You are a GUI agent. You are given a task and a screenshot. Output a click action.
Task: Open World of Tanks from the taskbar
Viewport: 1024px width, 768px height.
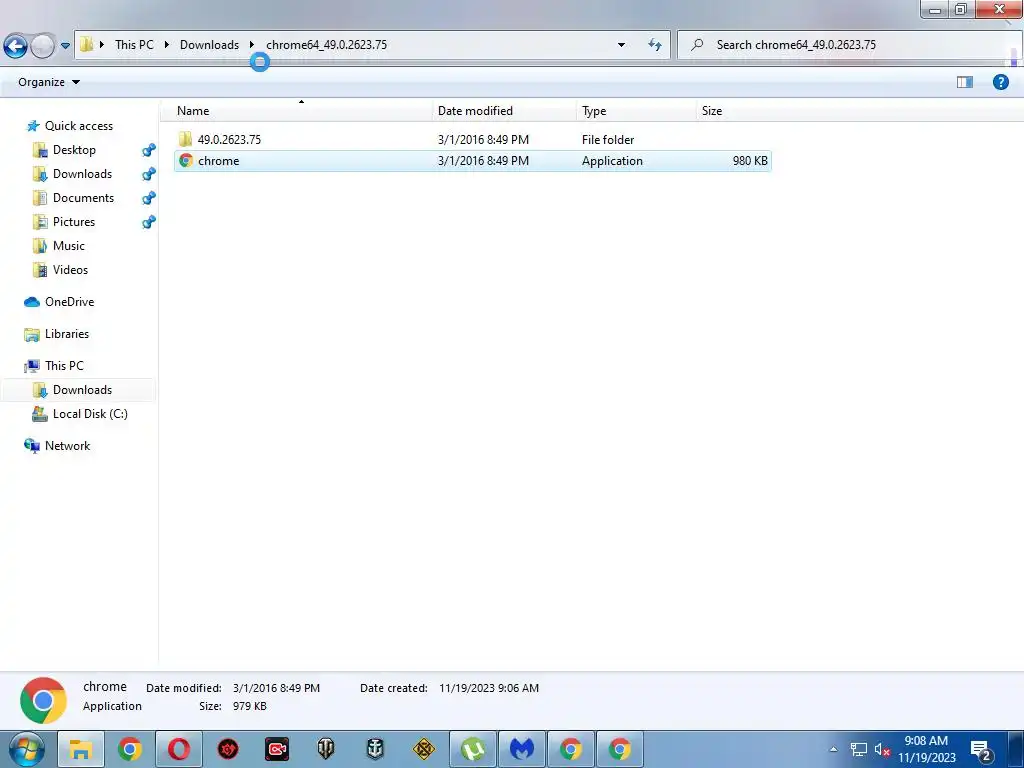[x=326, y=749]
